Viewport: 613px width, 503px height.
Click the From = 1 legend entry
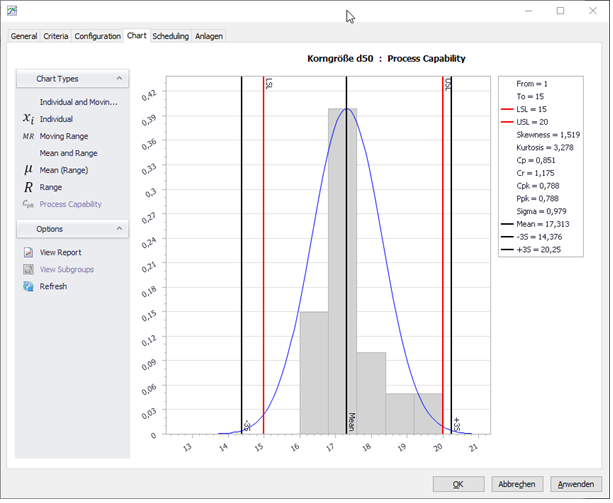point(532,84)
